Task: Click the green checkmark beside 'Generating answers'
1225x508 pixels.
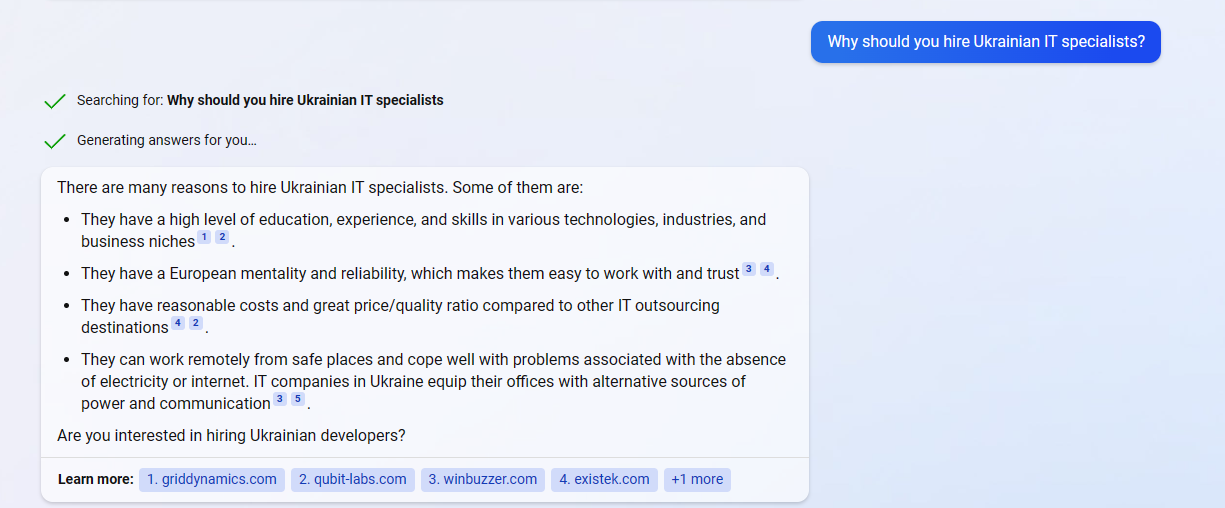Action: click(55, 141)
